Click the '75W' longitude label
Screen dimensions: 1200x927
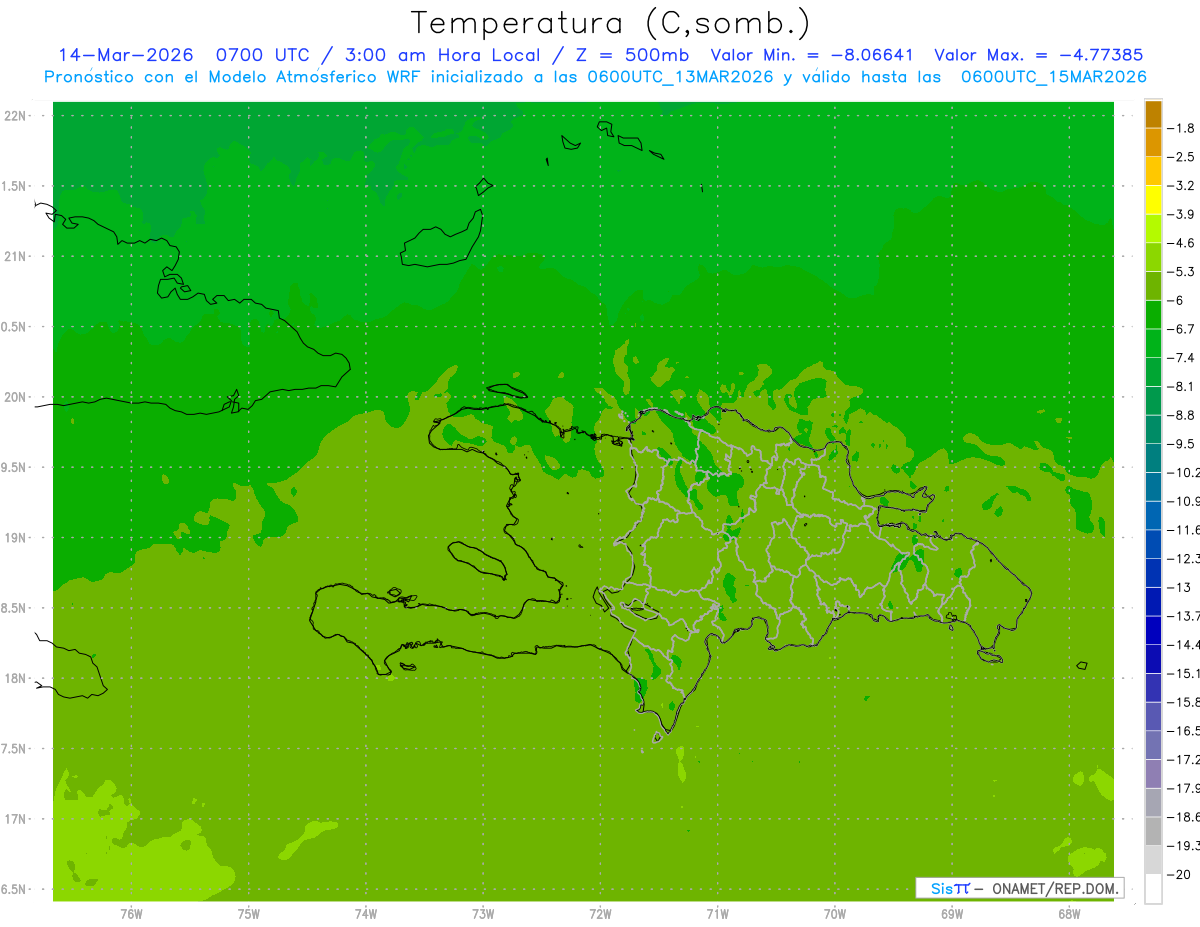(x=248, y=913)
